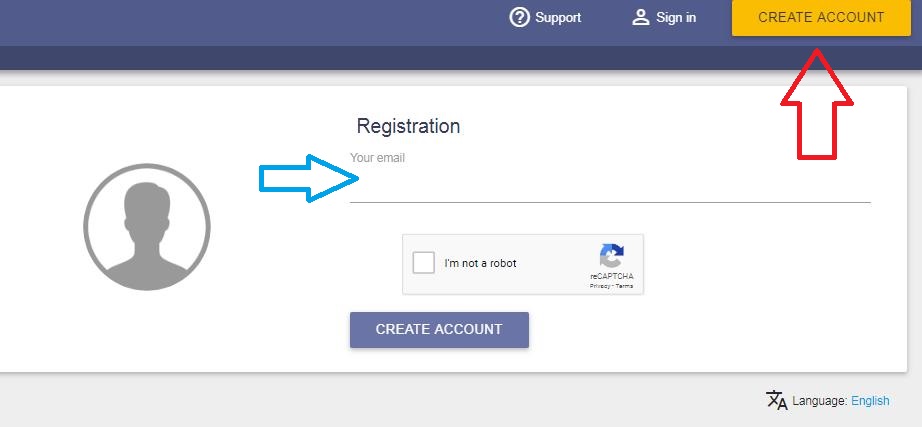
Task: Open the Support link text
Action: pos(558,17)
